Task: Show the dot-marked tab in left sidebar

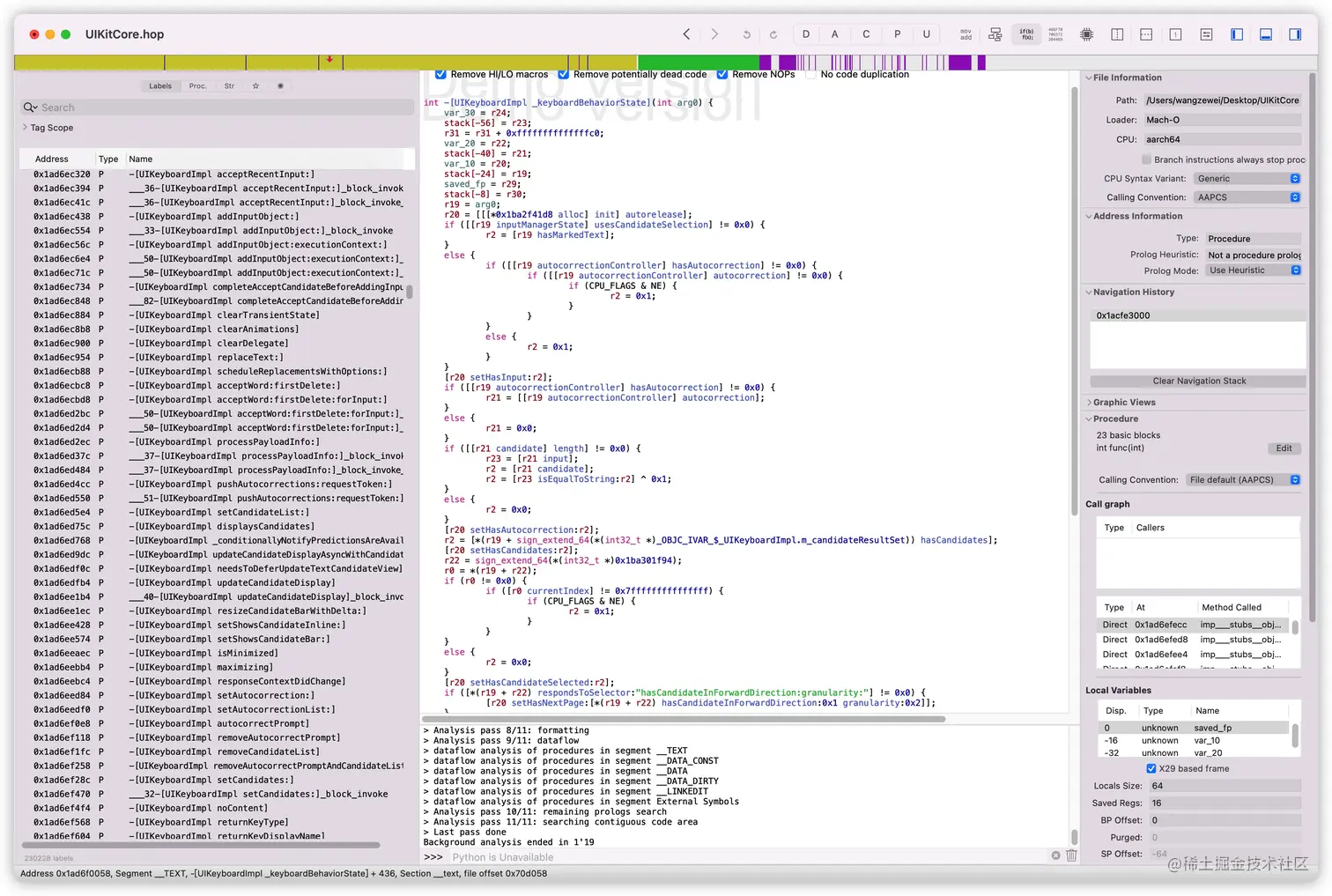Action: [280, 86]
